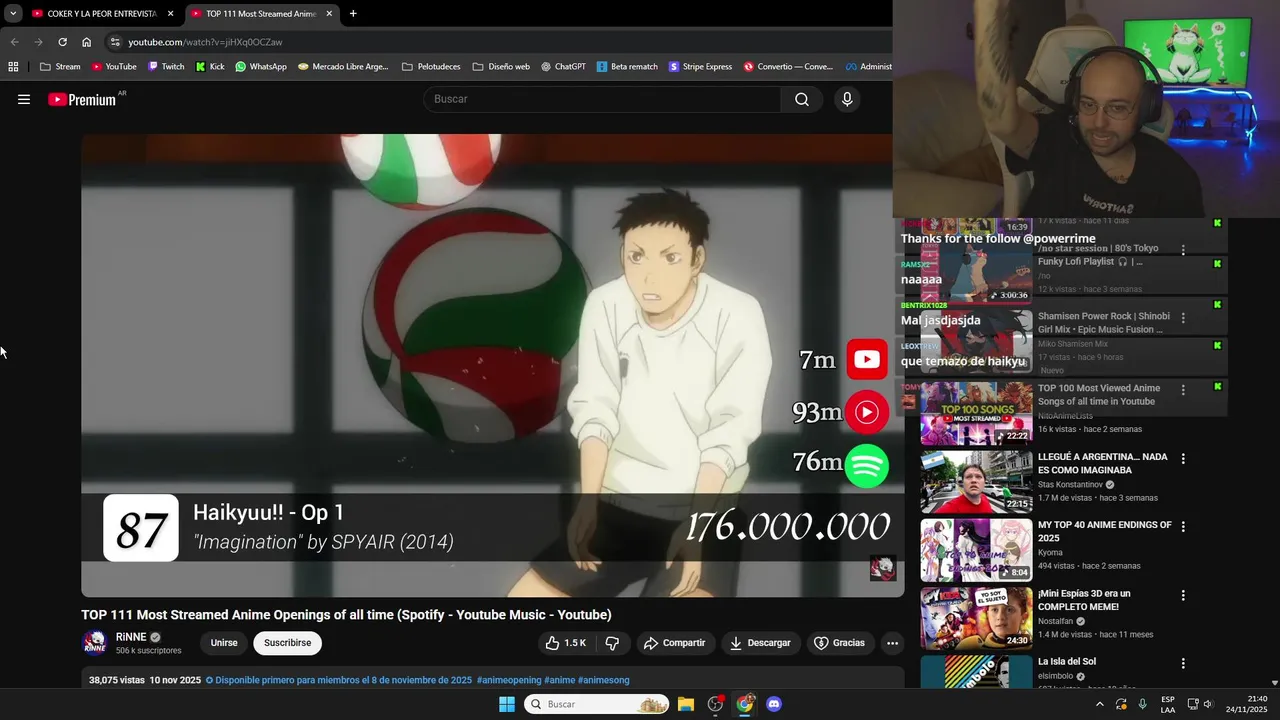Click the YouTube Buscar search field
The height and width of the screenshot is (720, 1280).
coord(602,99)
